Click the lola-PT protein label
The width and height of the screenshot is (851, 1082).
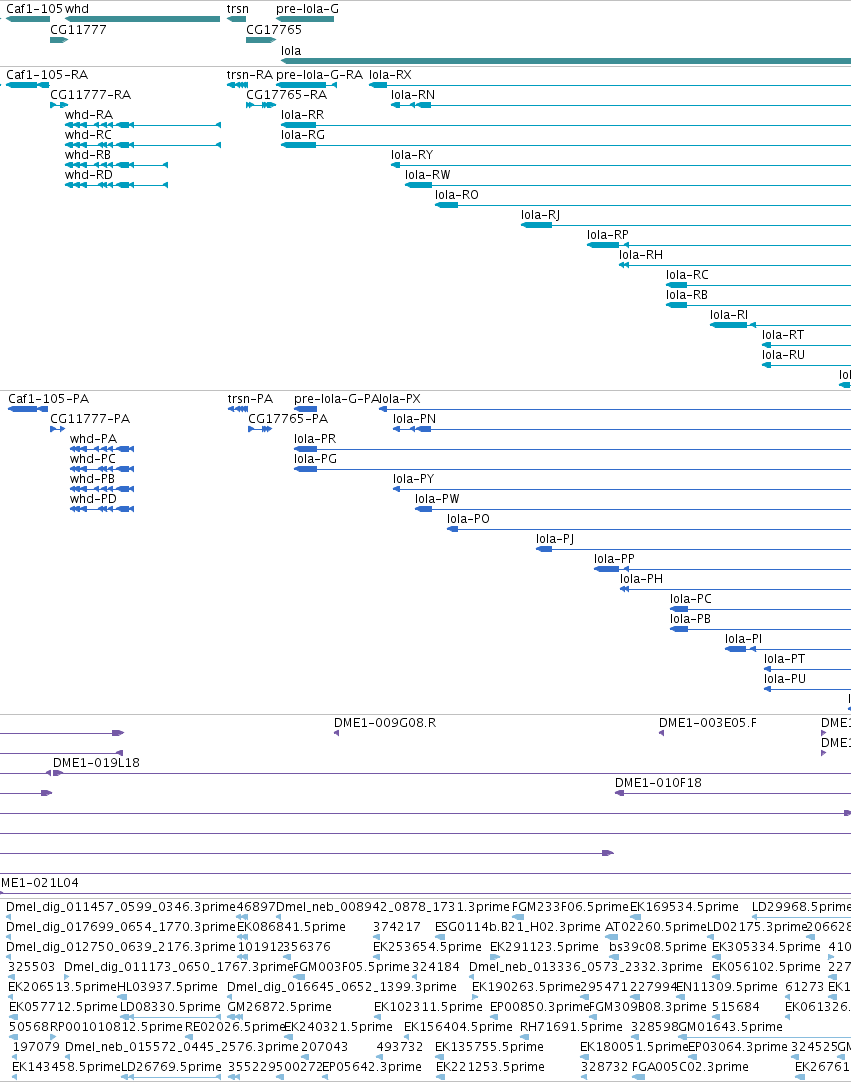tap(784, 659)
